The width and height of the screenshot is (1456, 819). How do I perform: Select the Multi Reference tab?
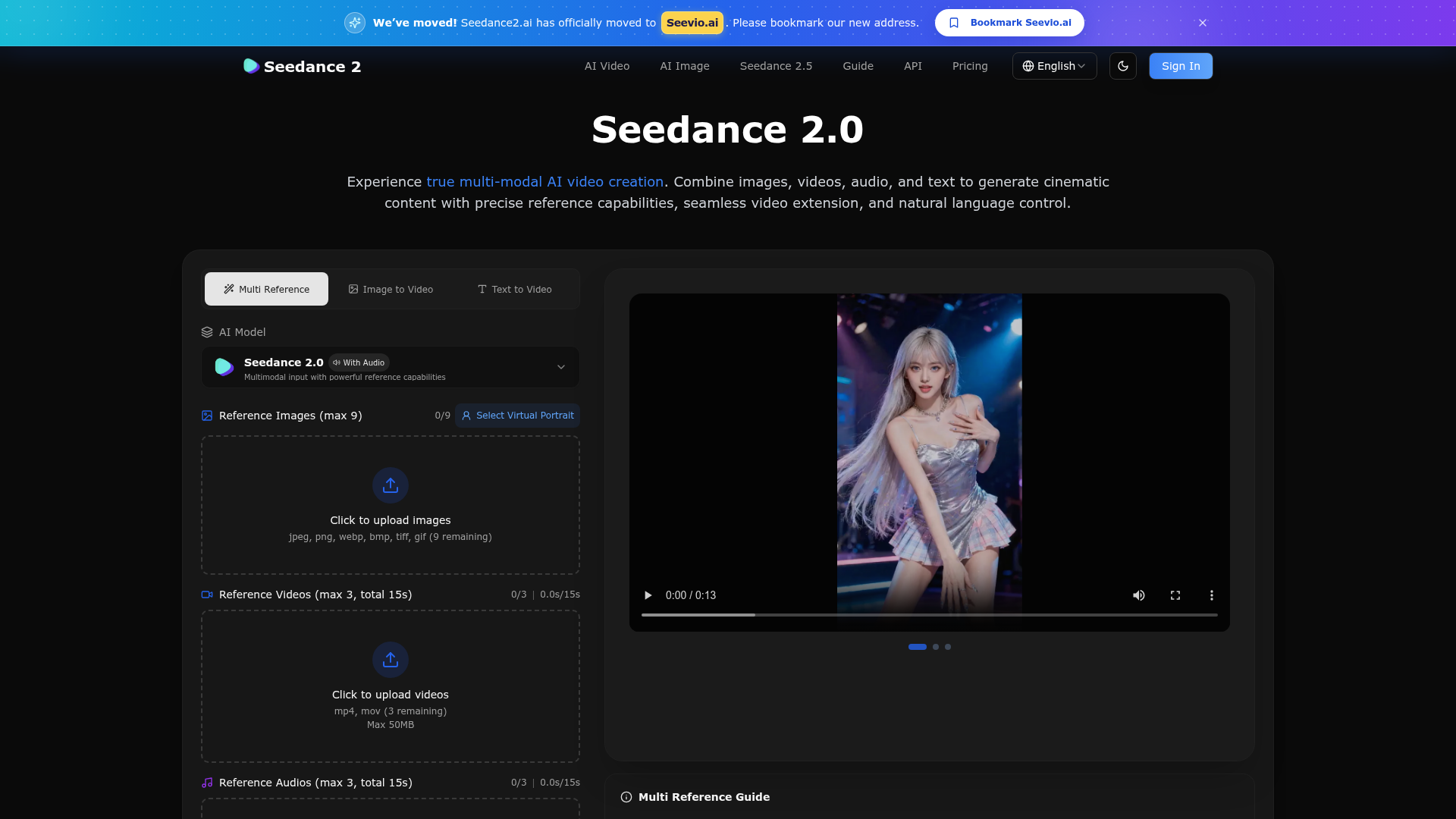click(x=266, y=289)
